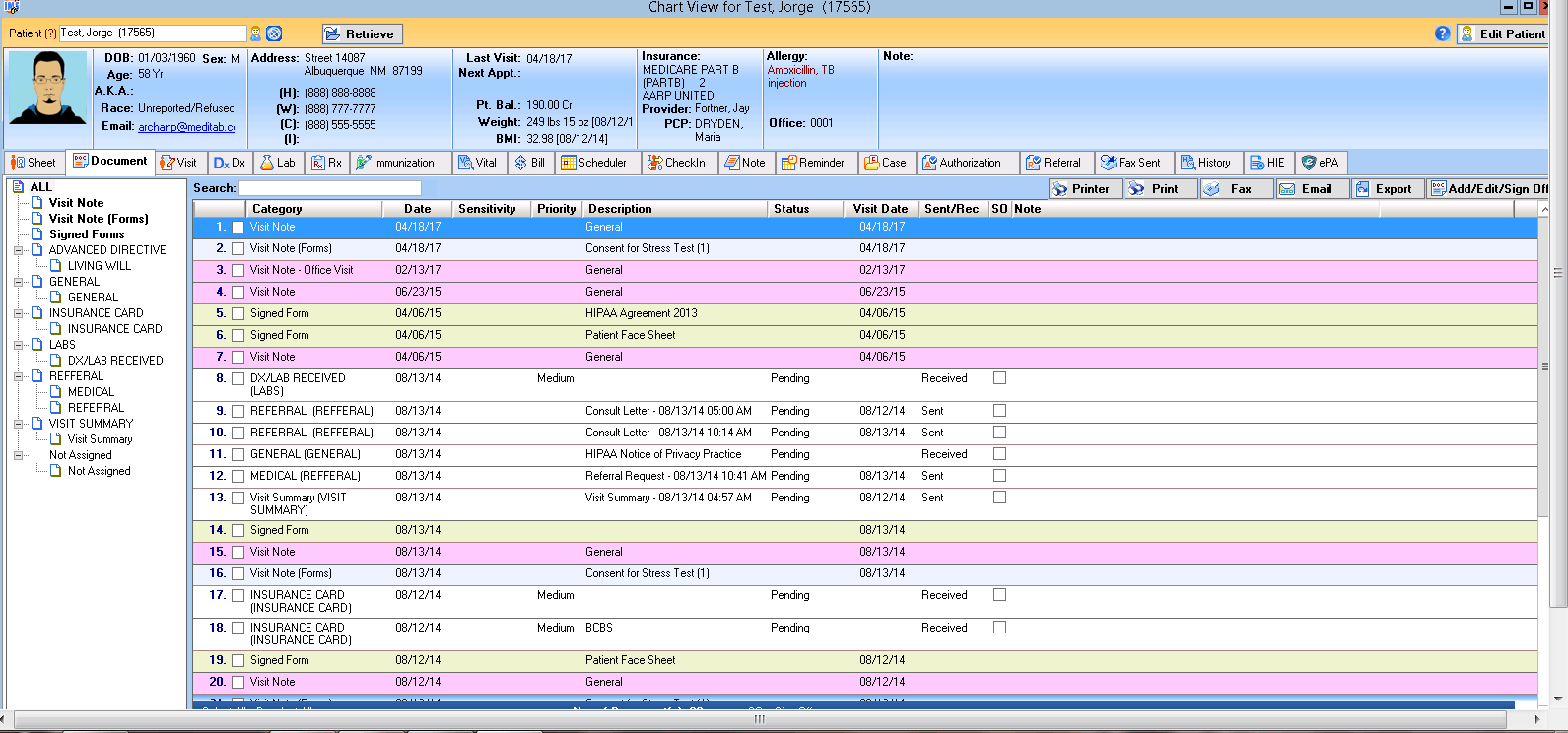
Task: Open the Bill tab
Action: (531, 163)
